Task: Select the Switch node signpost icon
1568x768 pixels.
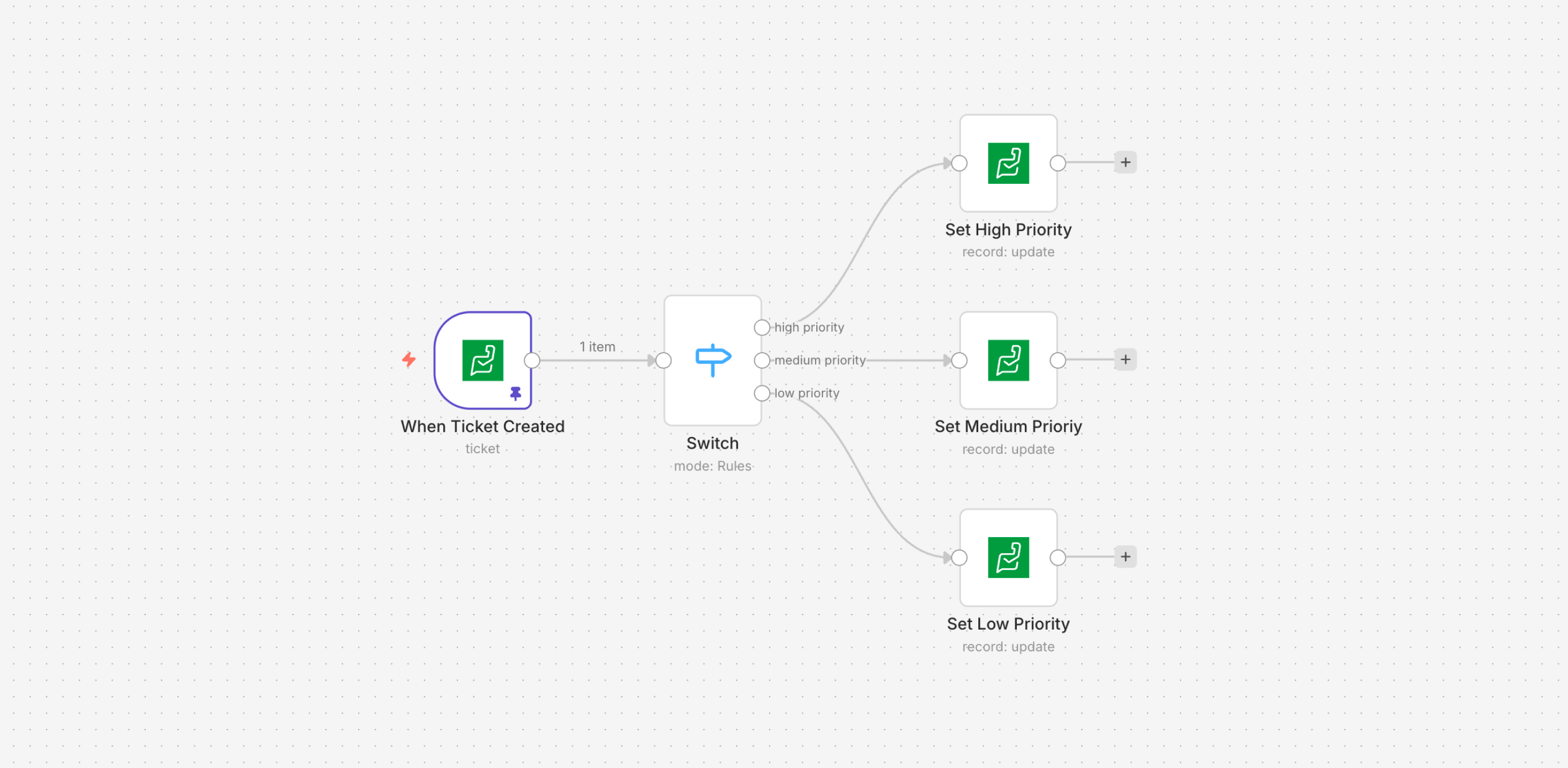Action: [713, 359]
